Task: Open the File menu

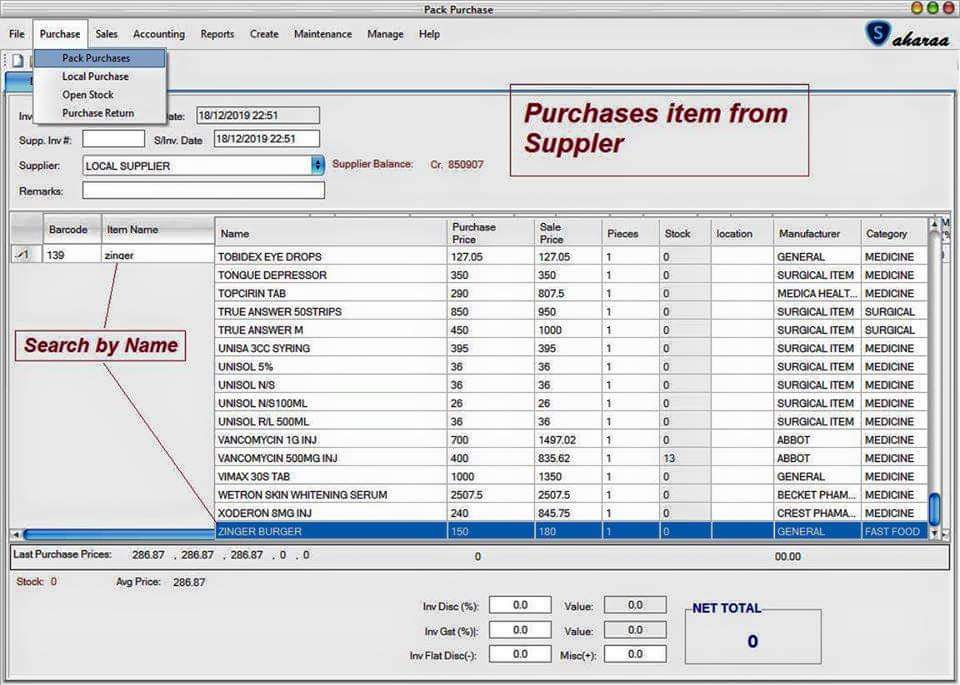Action: [17, 34]
